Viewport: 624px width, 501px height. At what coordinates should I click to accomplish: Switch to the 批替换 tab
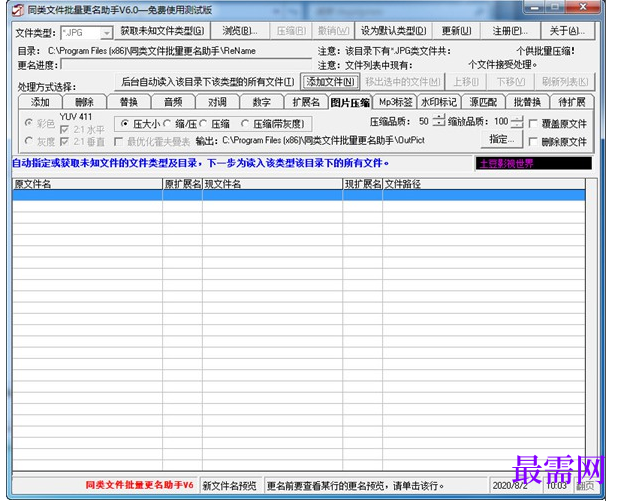point(527,102)
